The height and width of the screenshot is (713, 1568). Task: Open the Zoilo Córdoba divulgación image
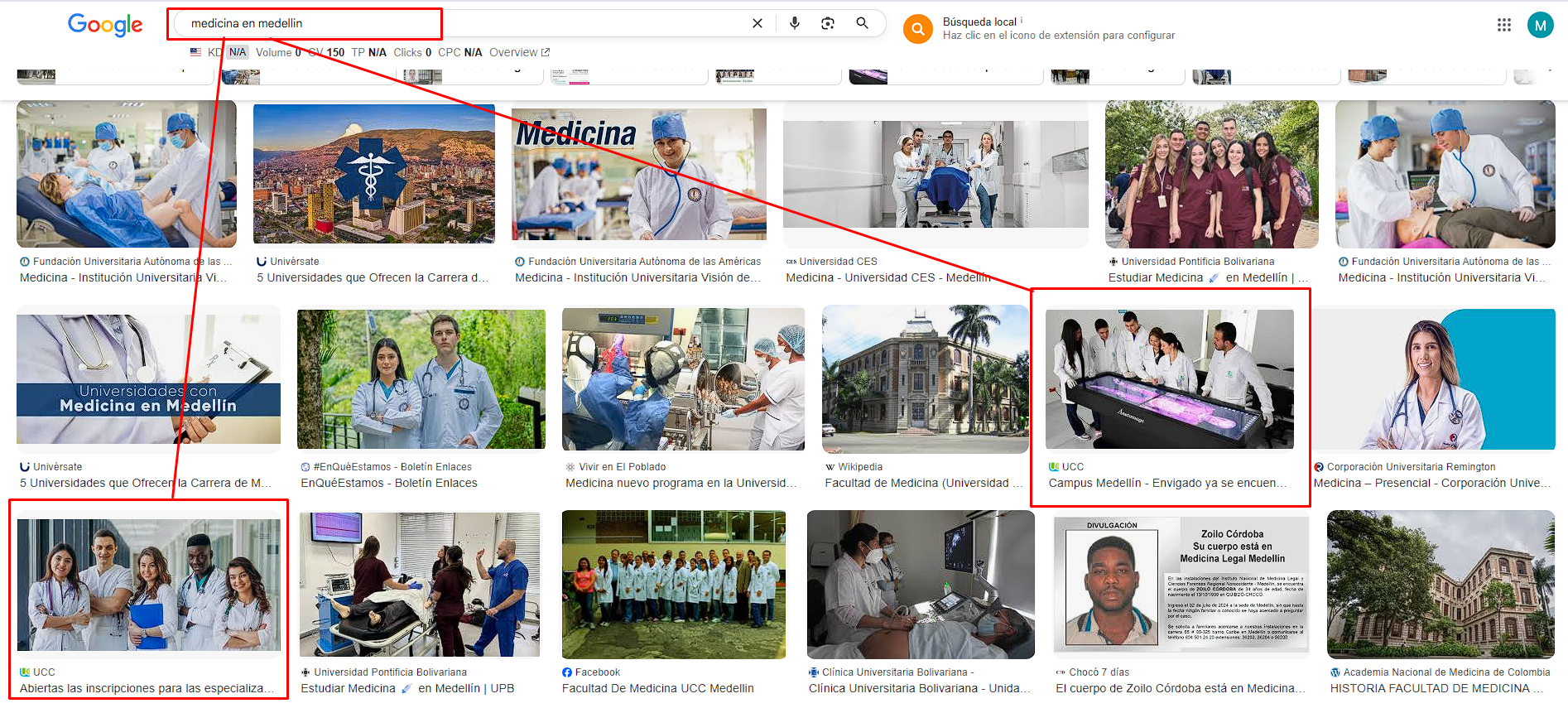(1181, 585)
